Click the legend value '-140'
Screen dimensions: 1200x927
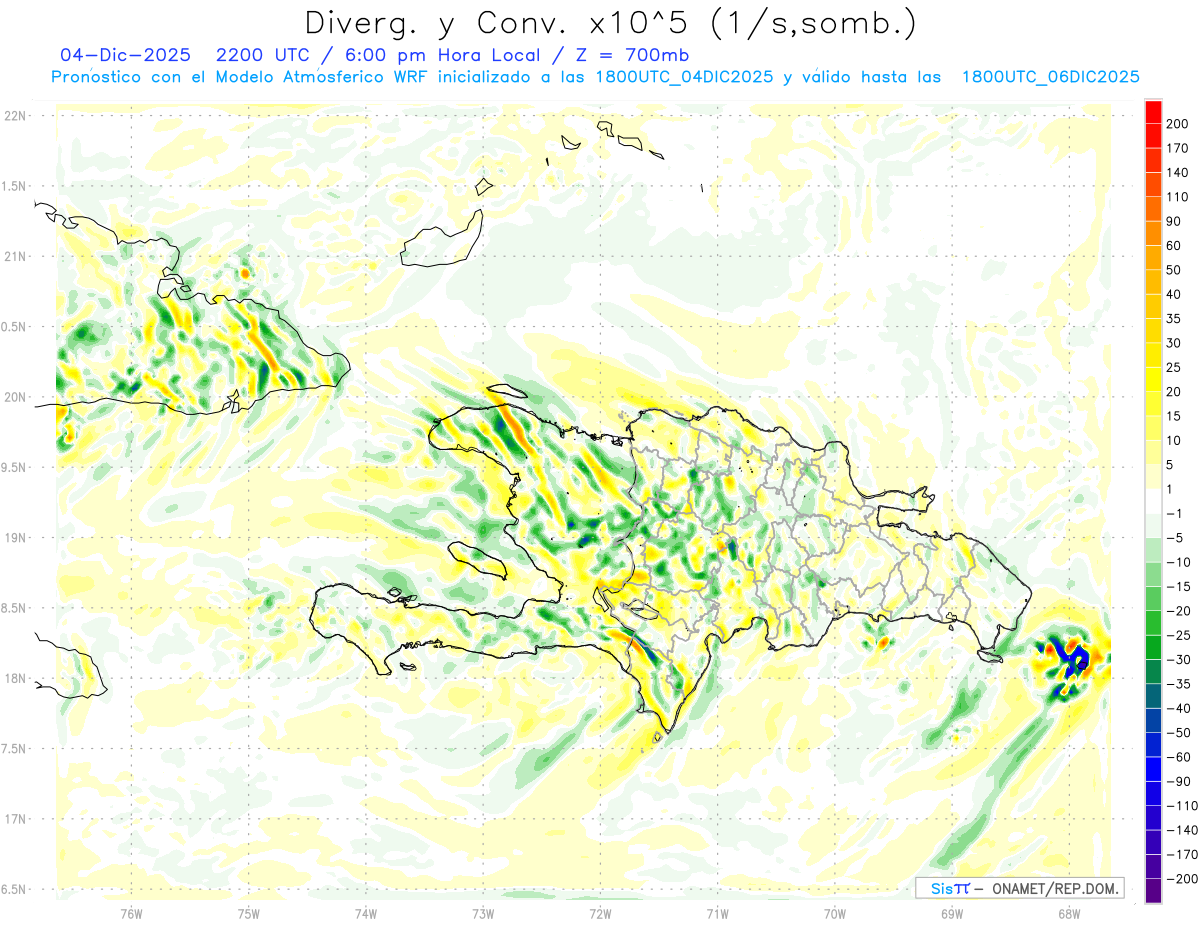tap(1183, 830)
